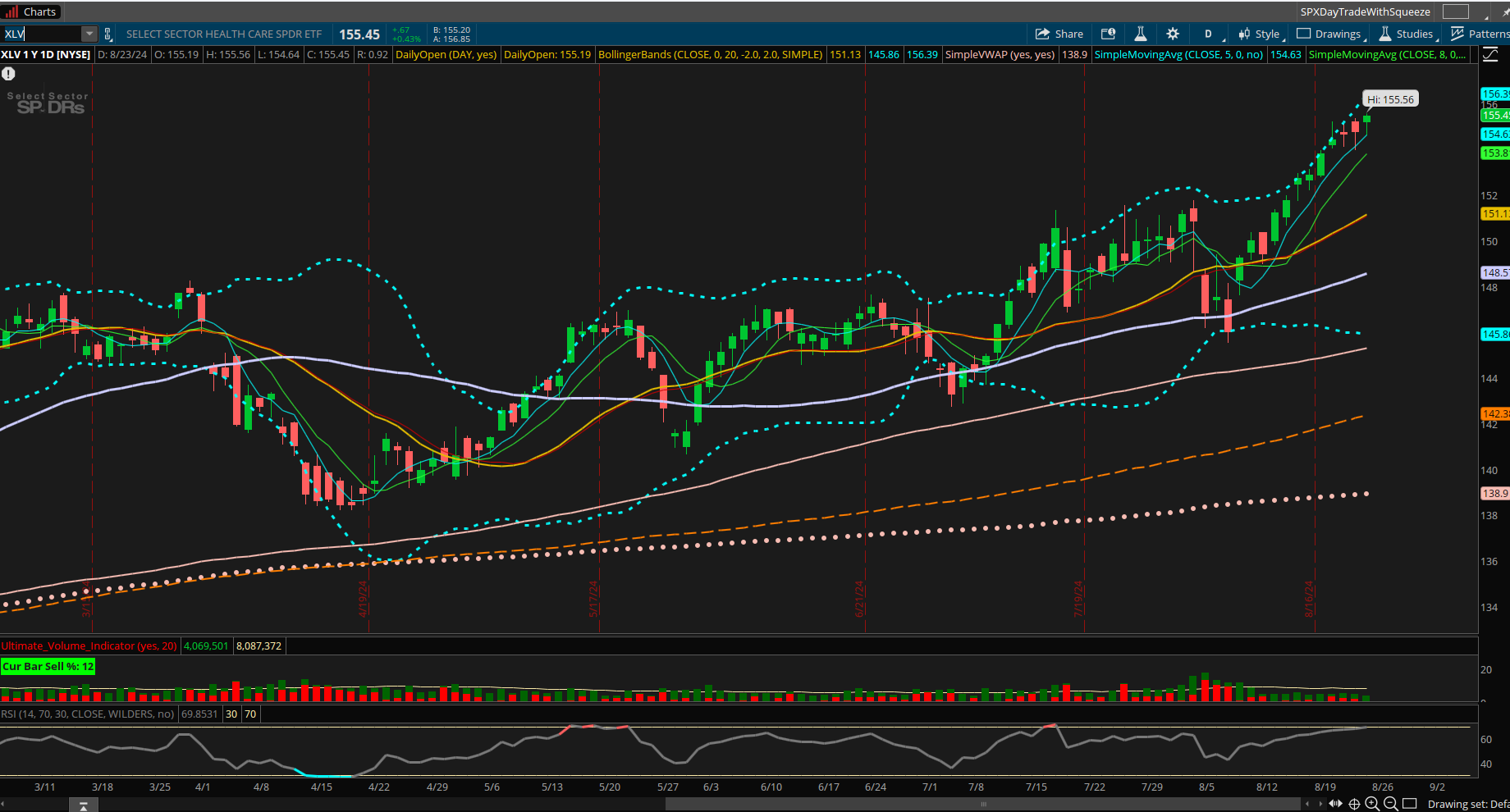Open the Drawings dropdown menu
Image resolution: width=1510 pixels, height=812 pixels.
[1332, 34]
